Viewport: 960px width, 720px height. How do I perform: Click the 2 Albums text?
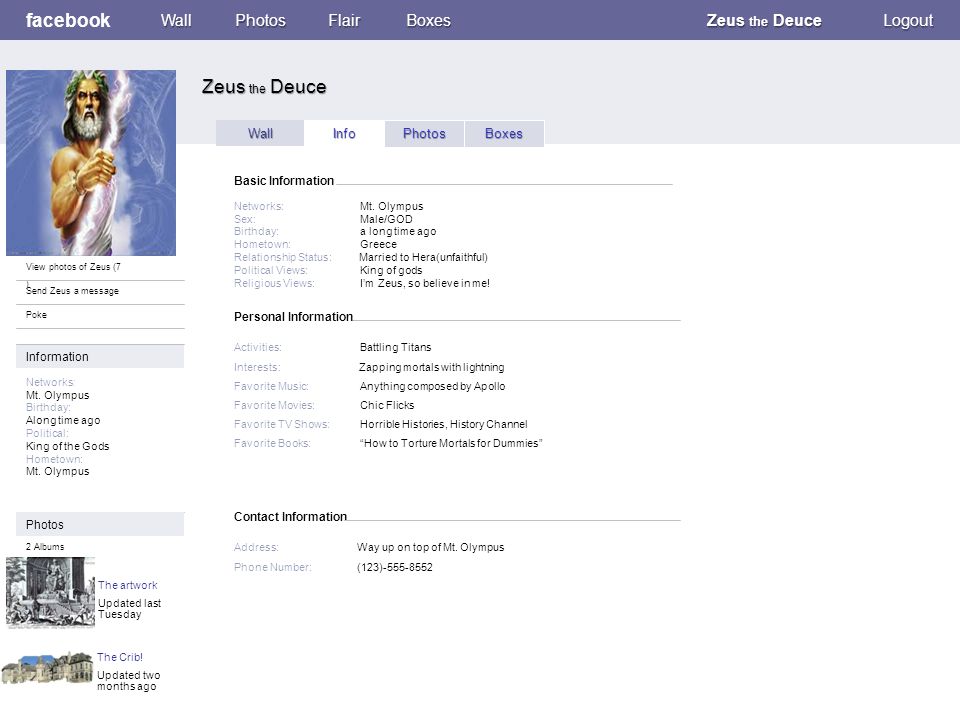pyautogui.click(x=45, y=547)
